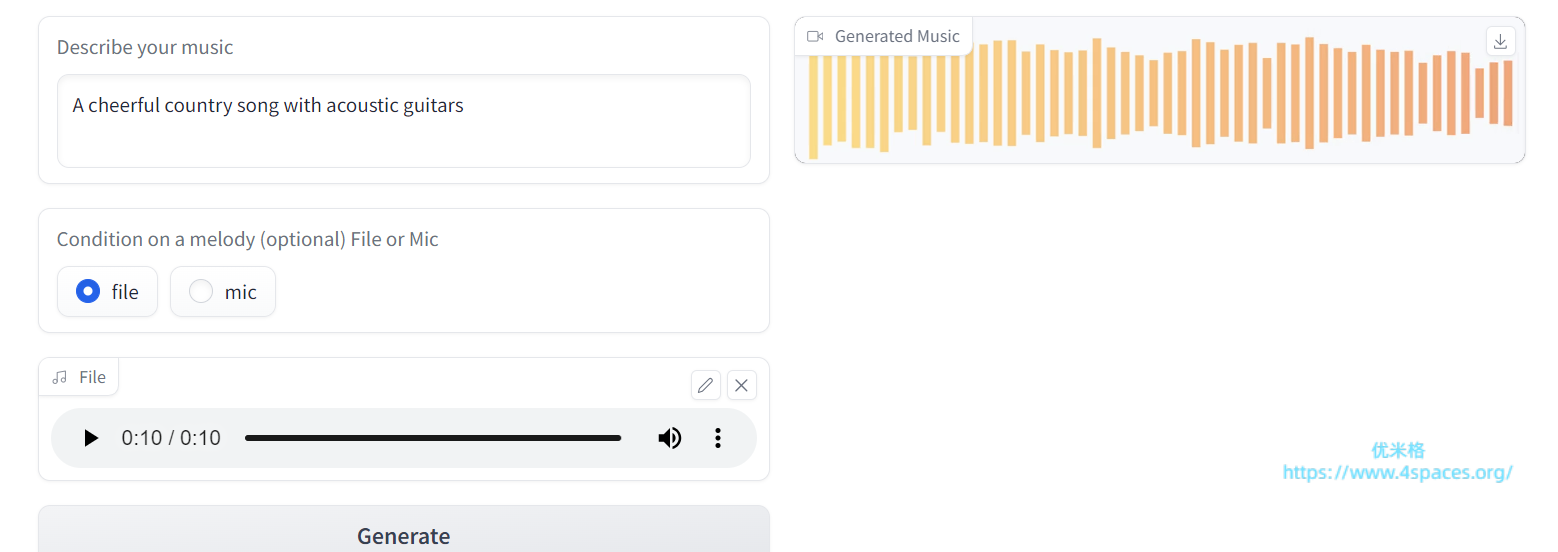Open the 4spaces.org watermark link
Screen dimensions: 1558x552
(1397, 473)
